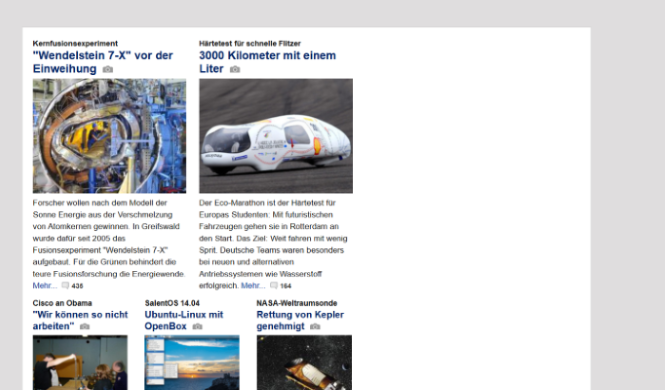The image size is (665, 390).
Task: Click the 164 comment count number
Action: point(286,286)
